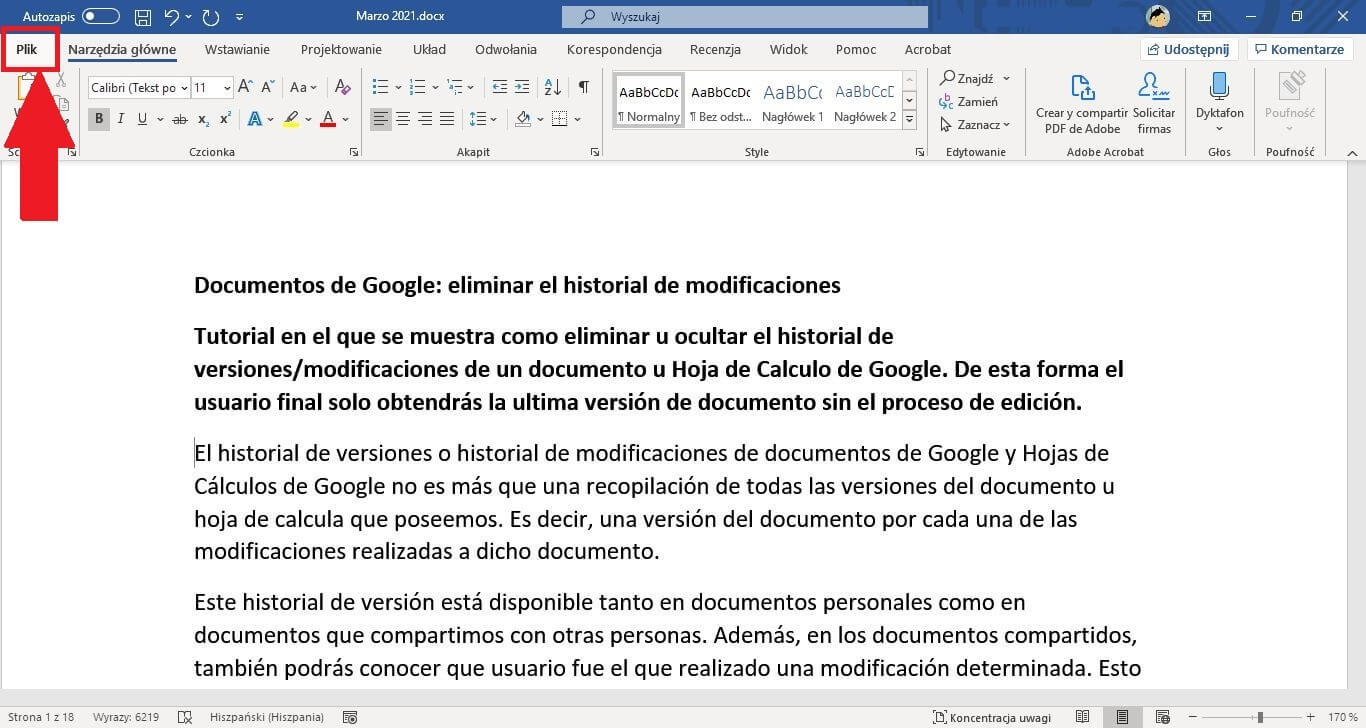Apply the Normalny style

[x=649, y=101]
